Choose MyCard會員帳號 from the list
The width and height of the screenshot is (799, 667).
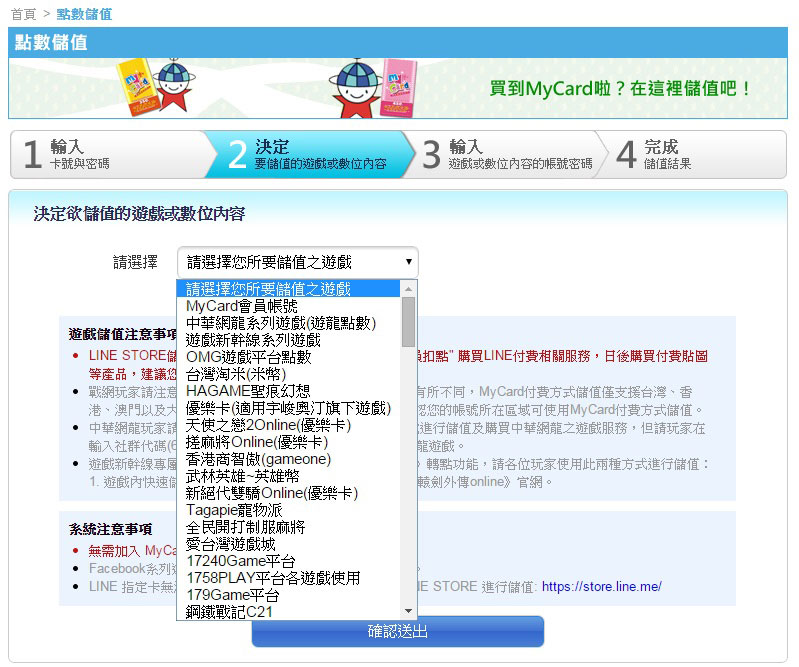288,306
